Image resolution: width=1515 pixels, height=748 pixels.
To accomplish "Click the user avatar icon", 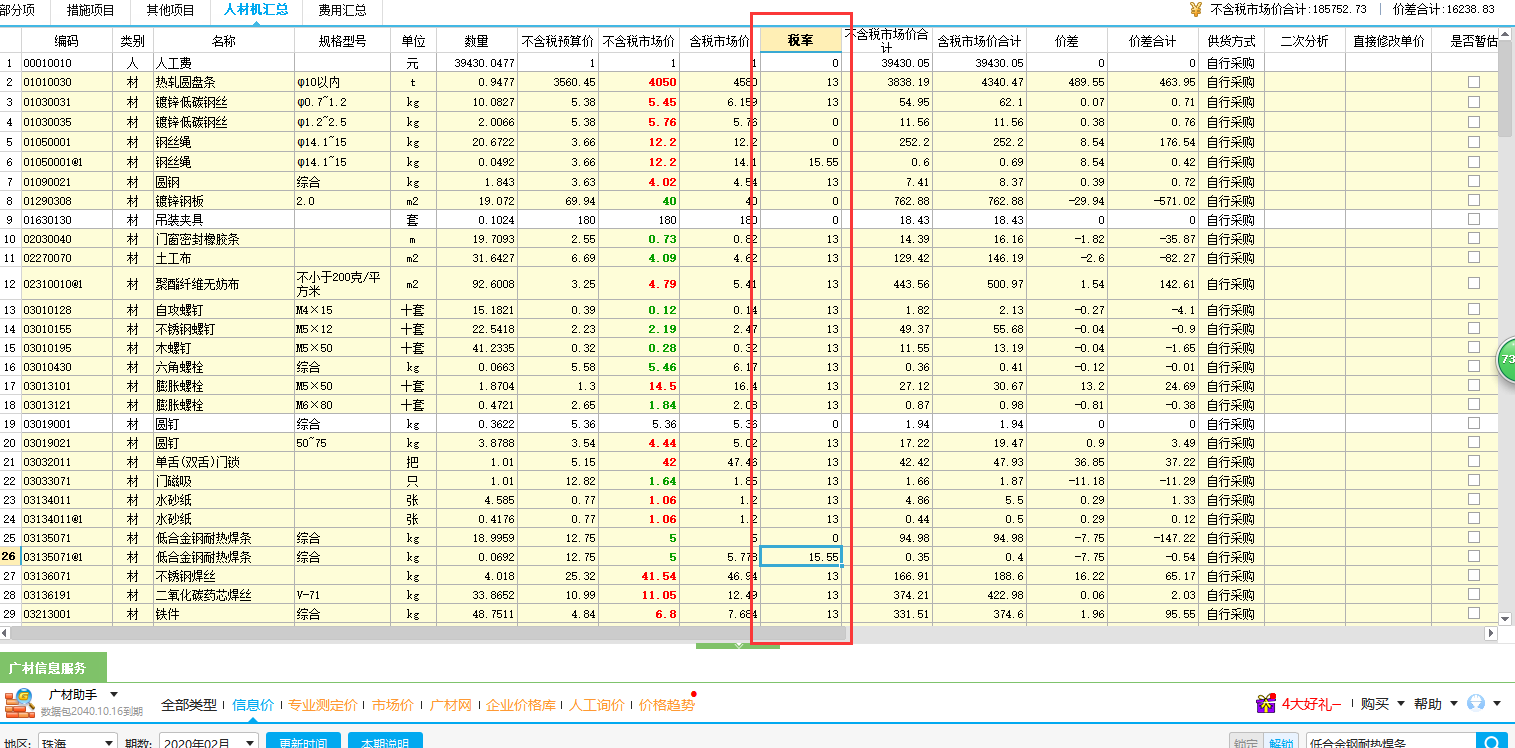I will pos(1476,703).
